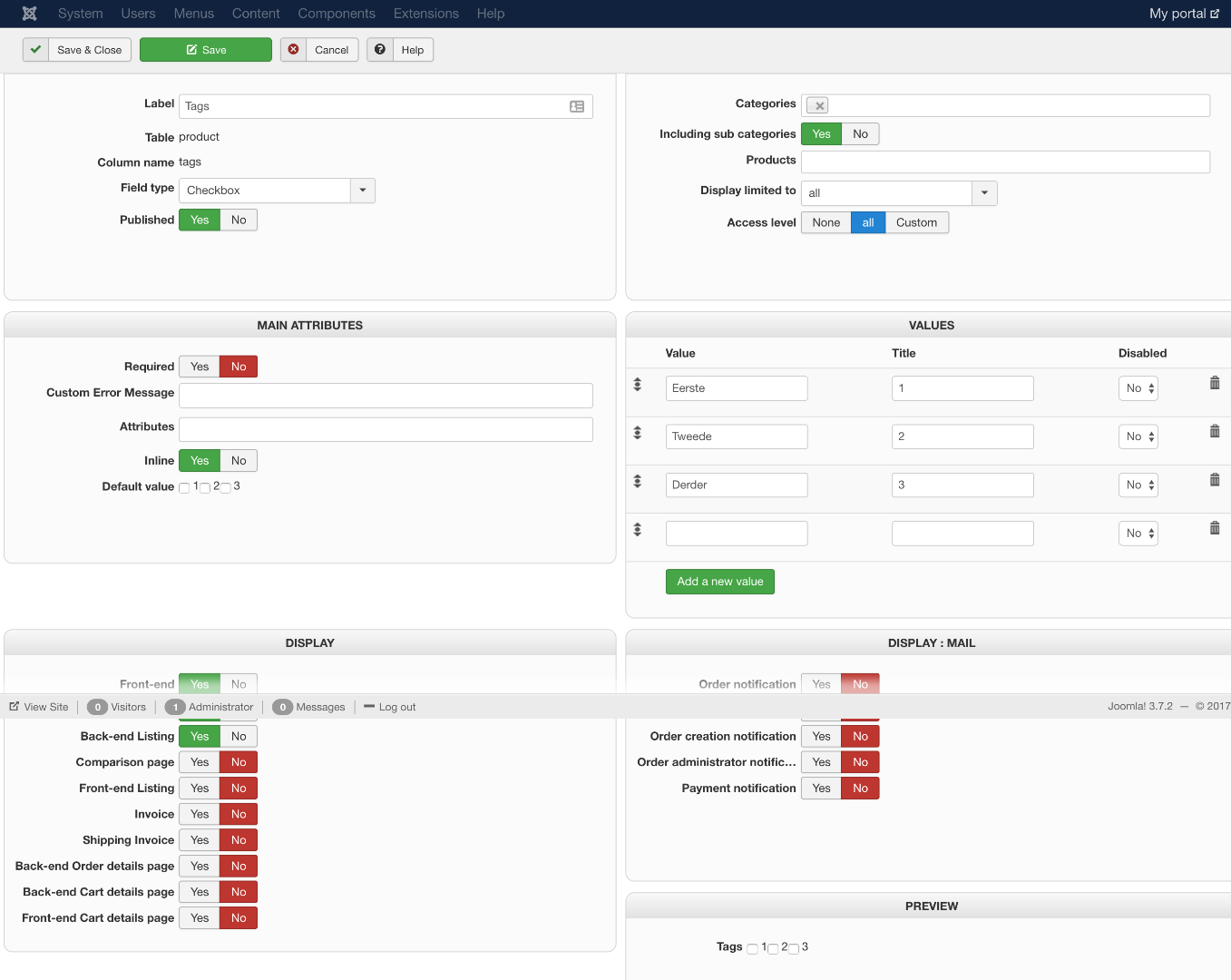
Task: Open the Users menu
Action: pos(139,14)
